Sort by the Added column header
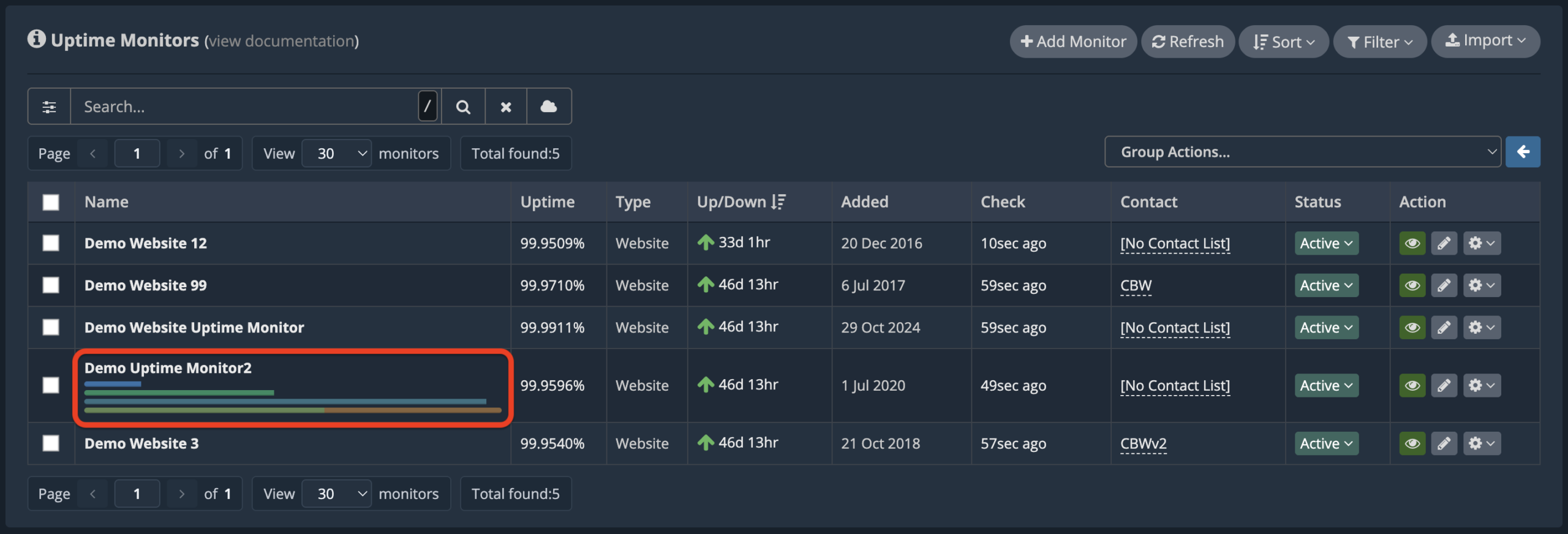 pos(864,202)
